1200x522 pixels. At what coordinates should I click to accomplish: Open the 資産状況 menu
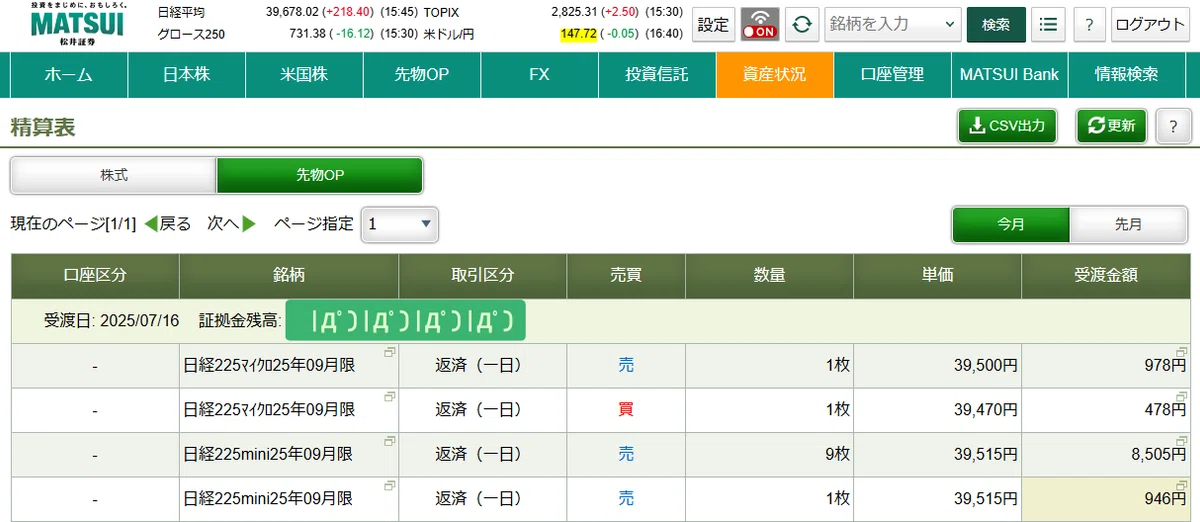775,74
